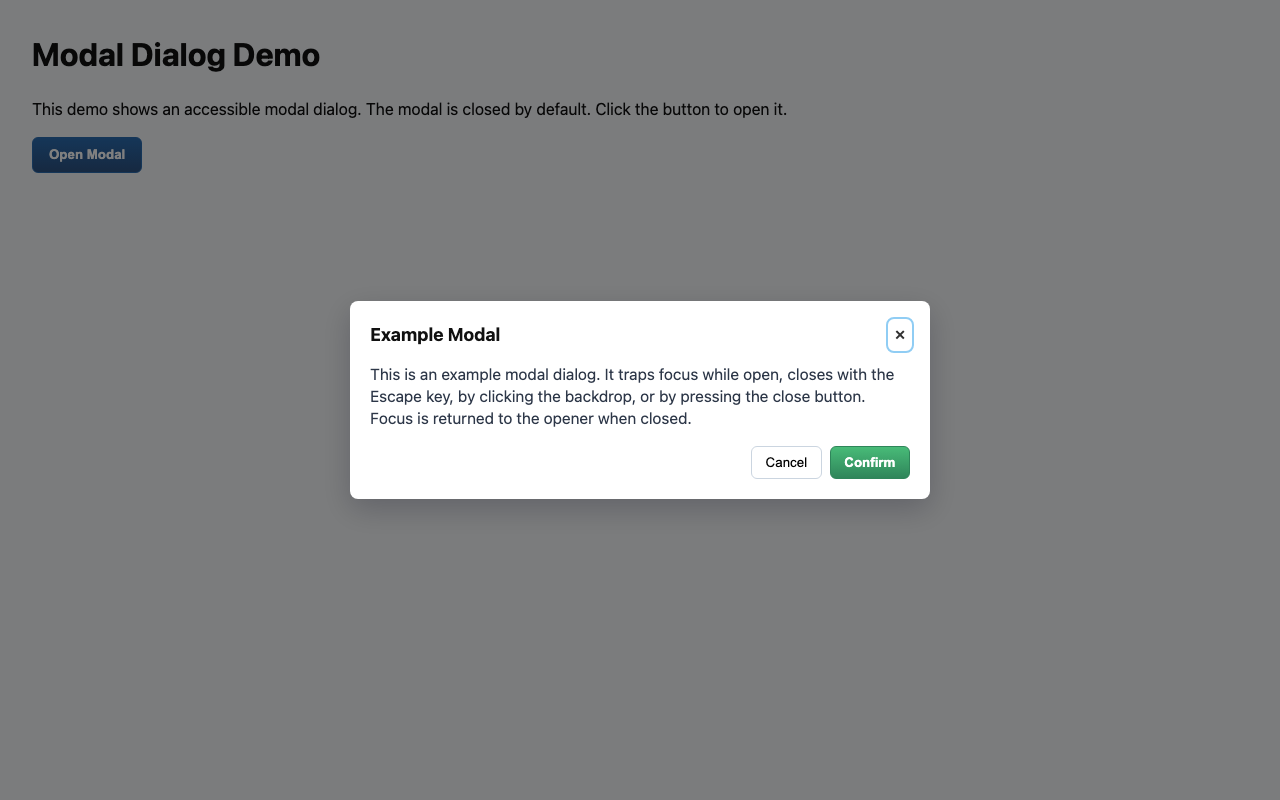This screenshot has width=1280, height=800.
Task: Select the Example Modal title text
Action: tap(435, 334)
